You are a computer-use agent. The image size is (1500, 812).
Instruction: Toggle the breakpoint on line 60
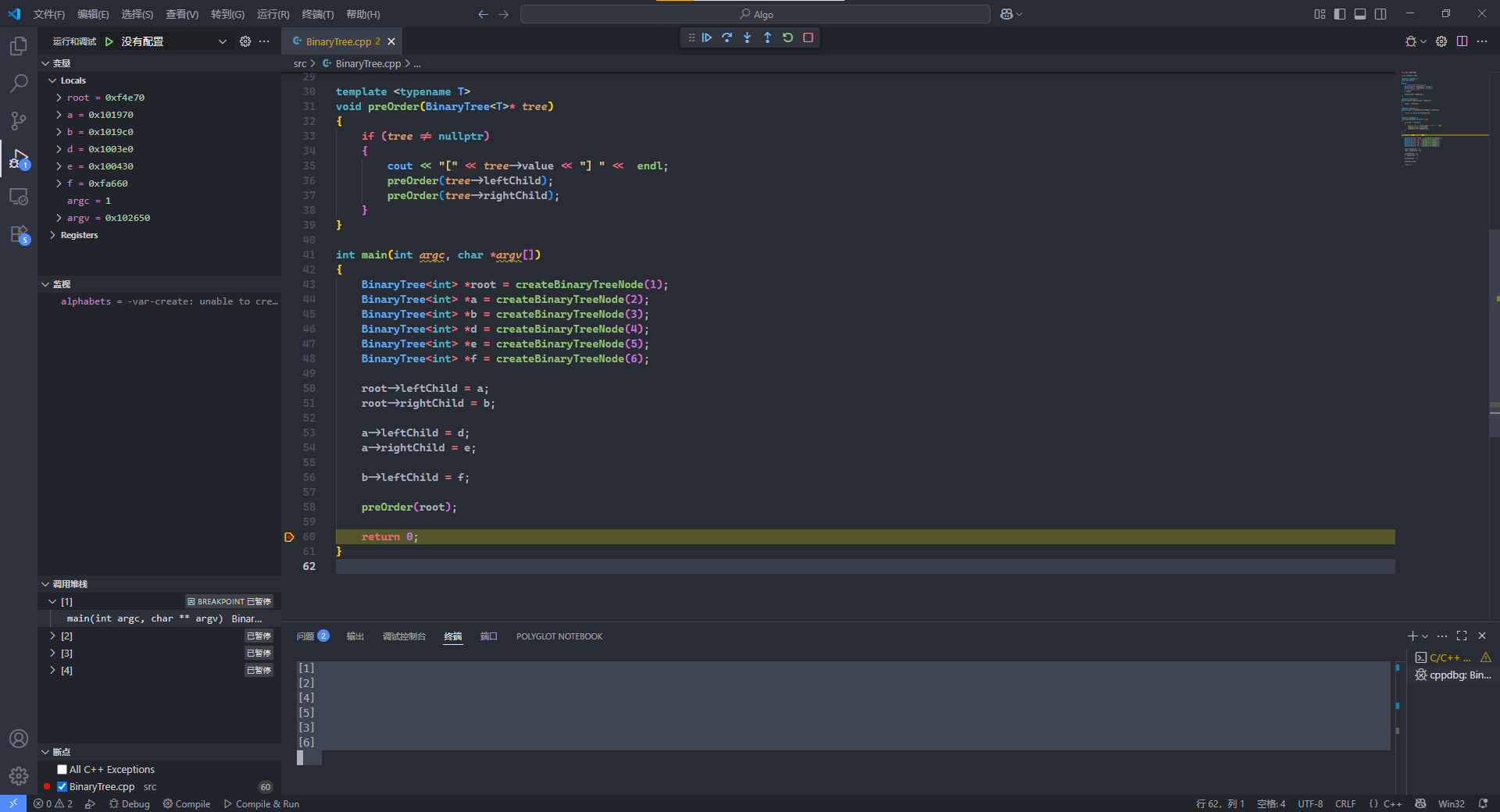pos(289,537)
